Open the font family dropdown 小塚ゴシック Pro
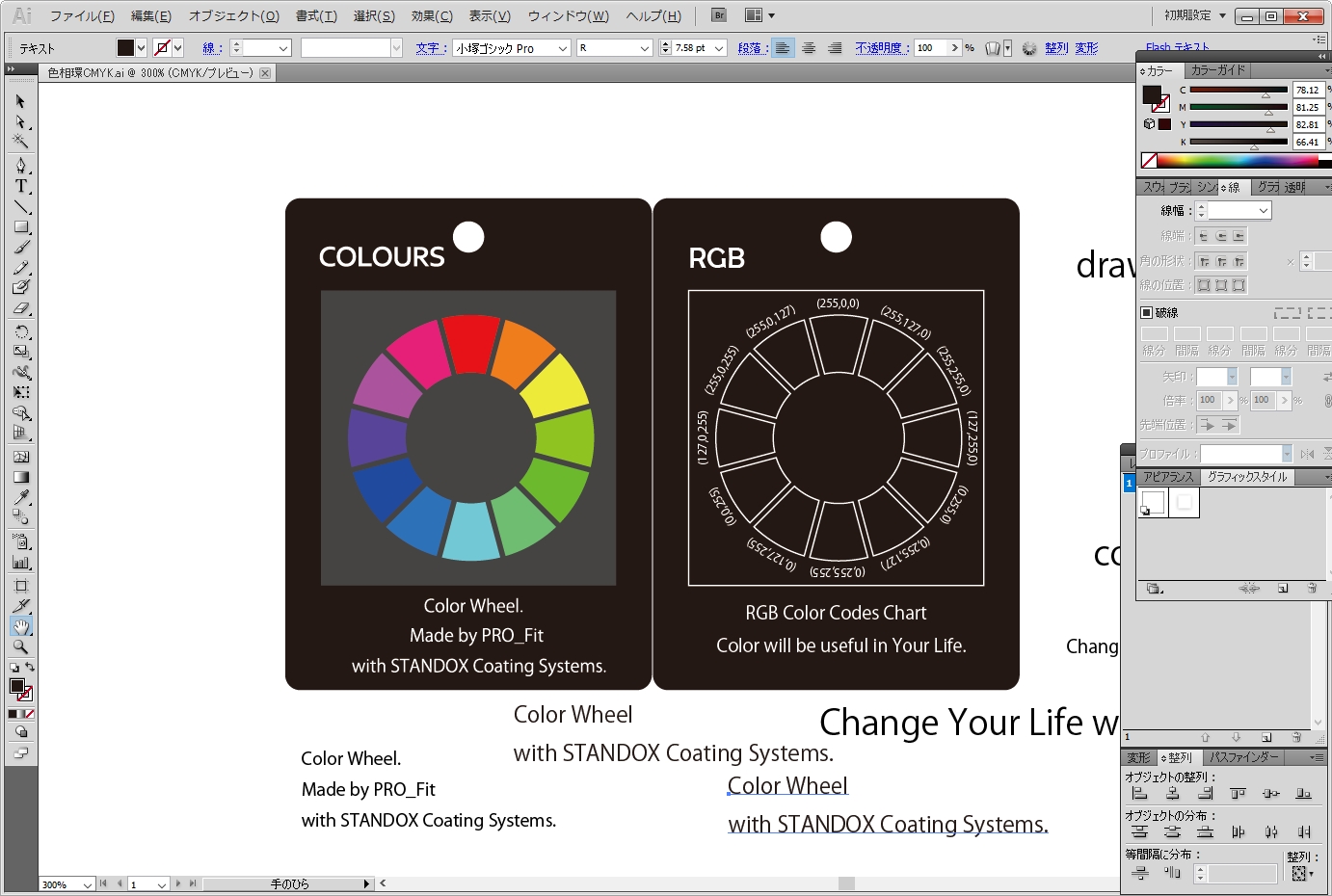 [x=563, y=48]
